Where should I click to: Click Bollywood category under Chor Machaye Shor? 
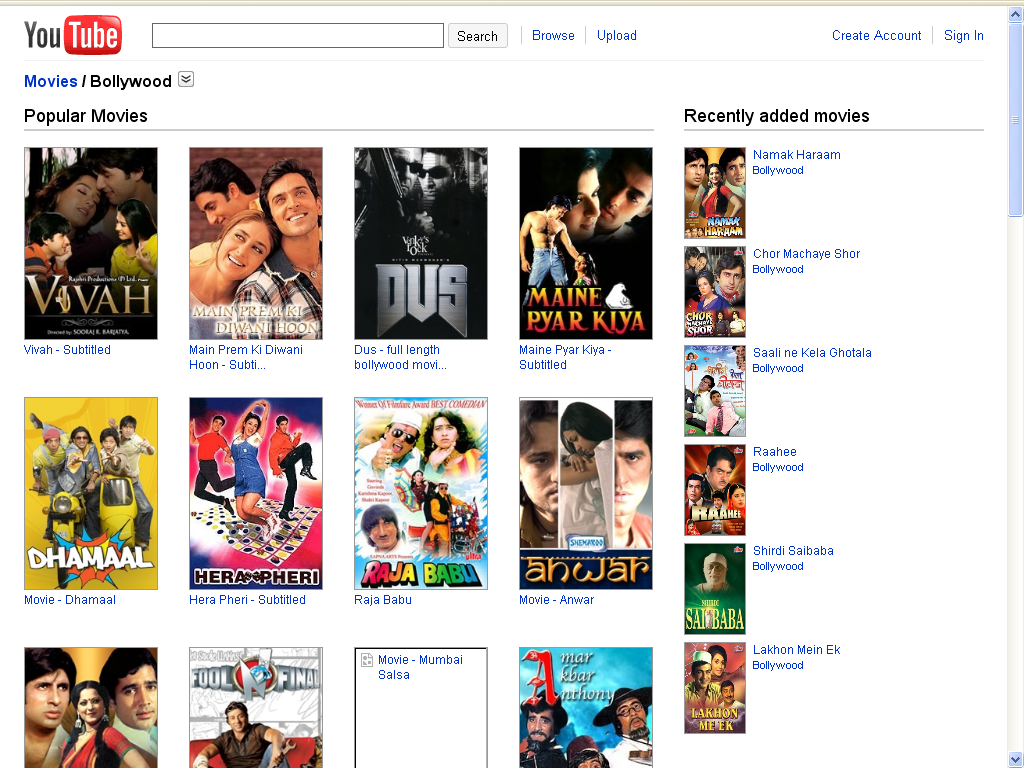(778, 269)
